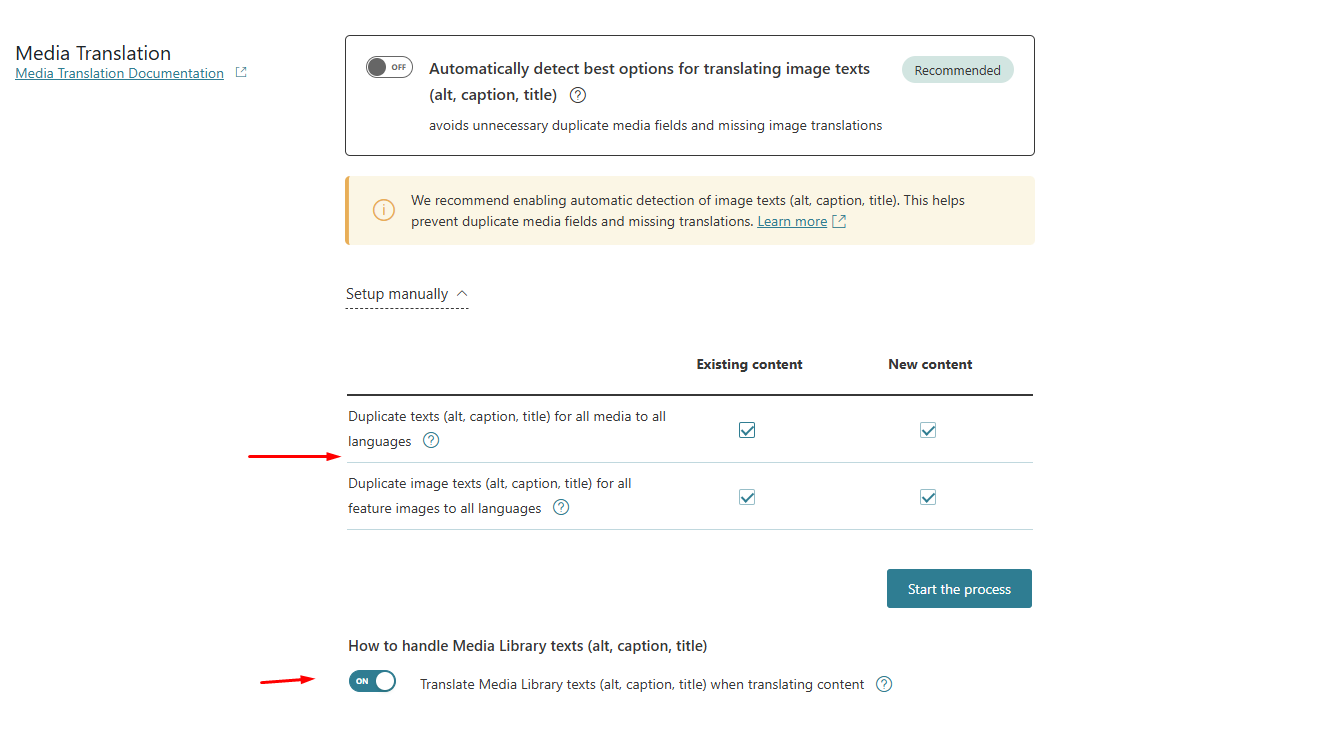This screenshot has height=743, width=1324.
Task: Click help icon next to automatic detection title
Action: pos(578,96)
